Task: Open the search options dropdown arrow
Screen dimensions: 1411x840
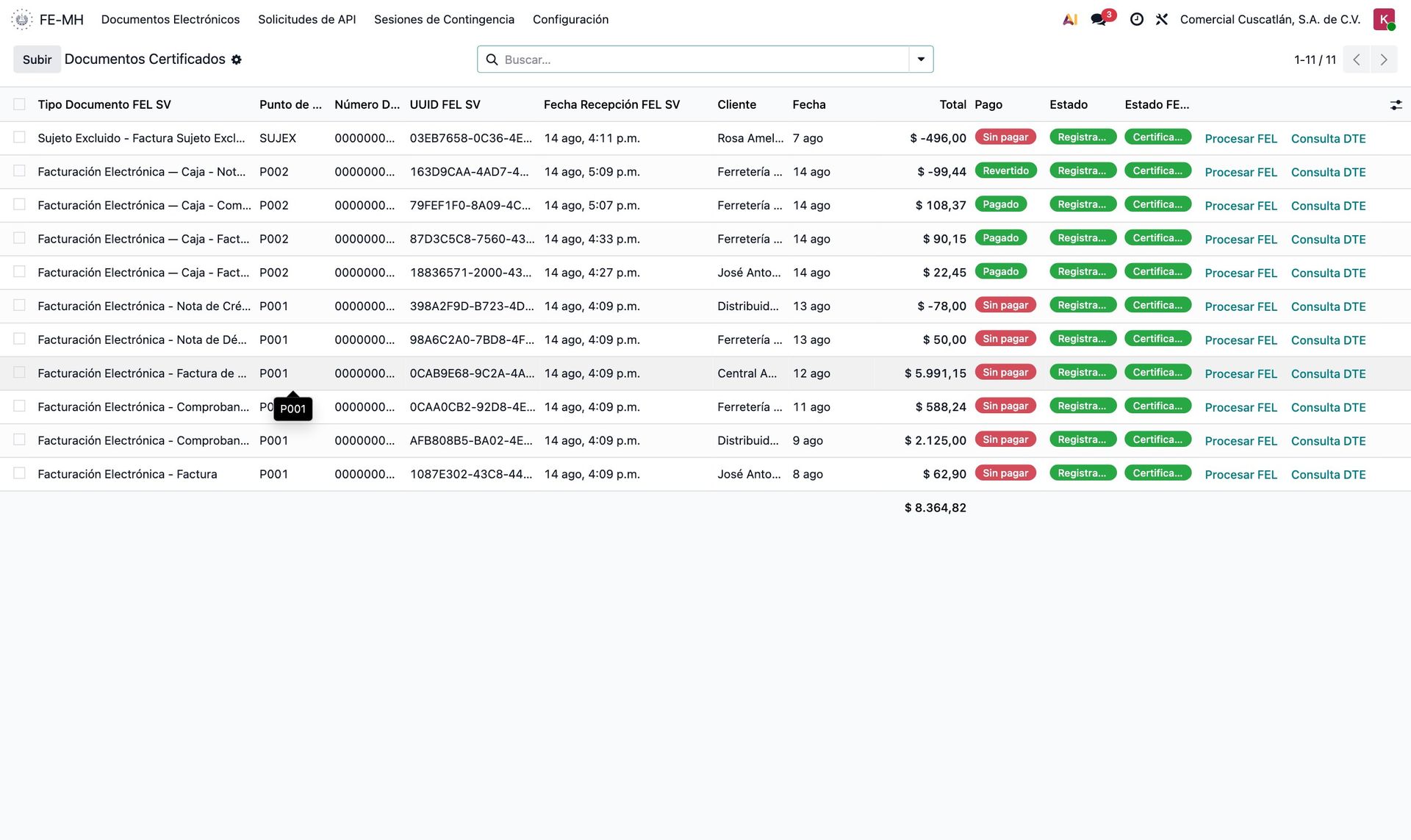Action: pyautogui.click(x=921, y=60)
